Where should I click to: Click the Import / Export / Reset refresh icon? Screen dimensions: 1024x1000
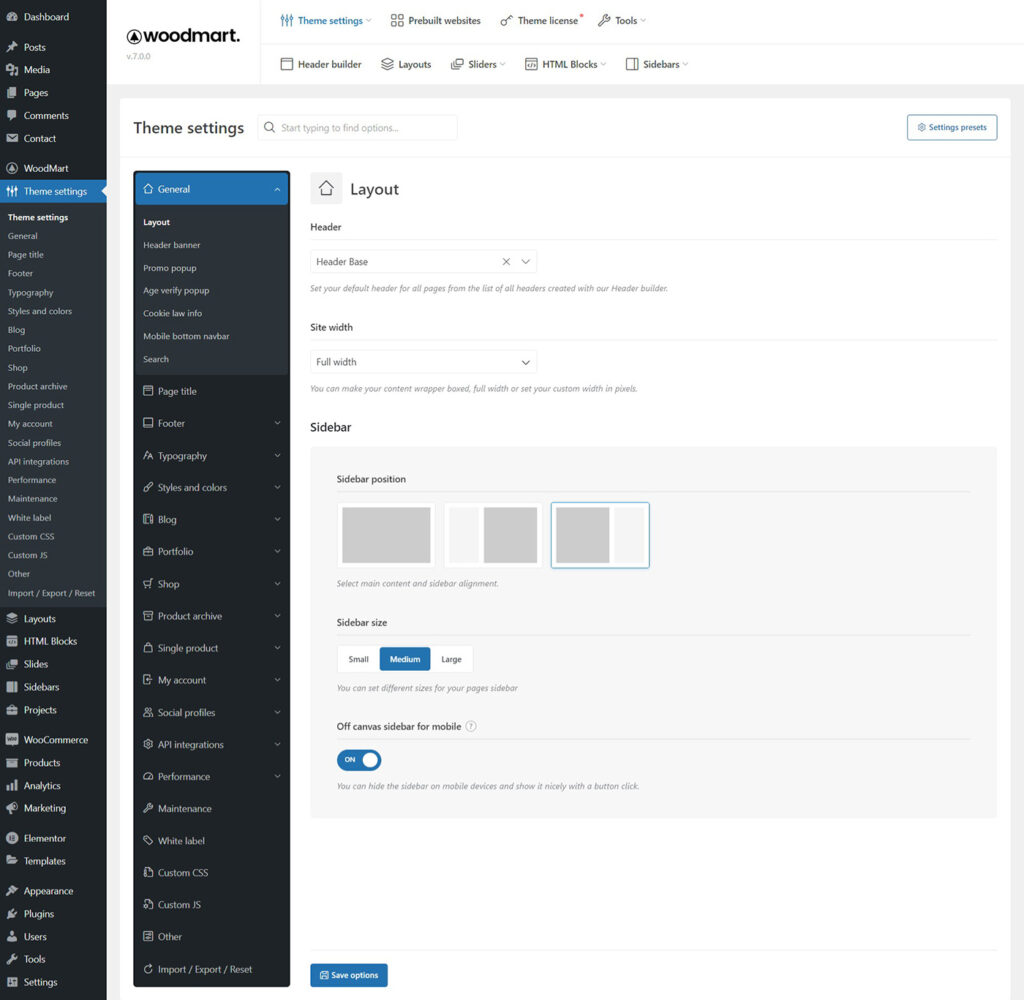tap(148, 969)
